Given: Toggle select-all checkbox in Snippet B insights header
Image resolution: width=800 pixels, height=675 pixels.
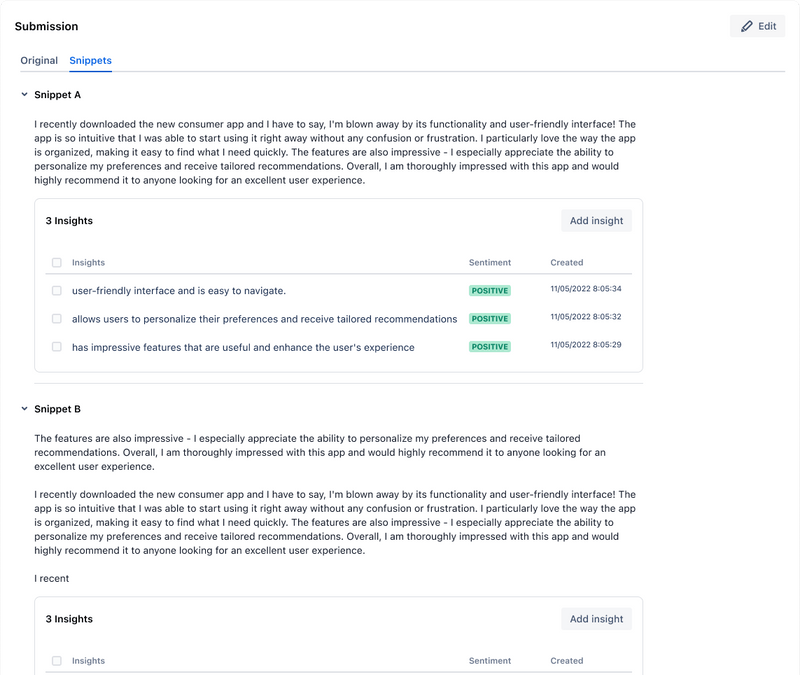Looking at the screenshot, I should (57, 661).
